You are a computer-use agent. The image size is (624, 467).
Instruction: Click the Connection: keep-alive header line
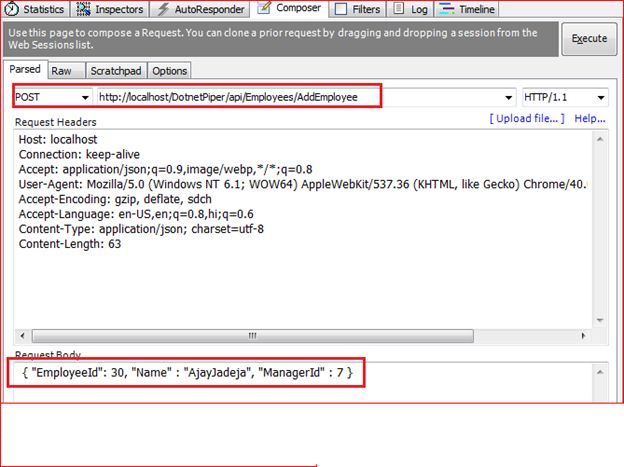pos(79,154)
